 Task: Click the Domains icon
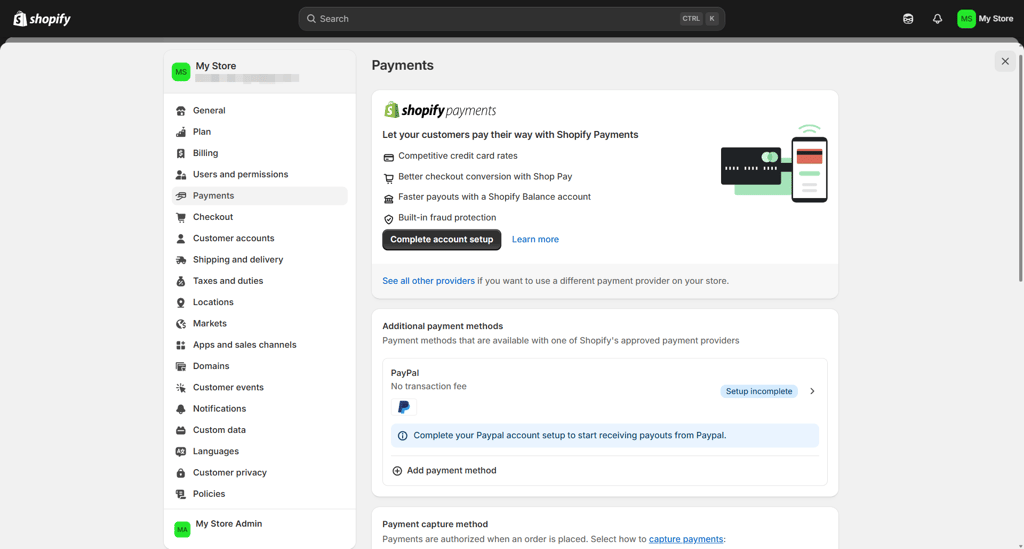tap(181, 366)
